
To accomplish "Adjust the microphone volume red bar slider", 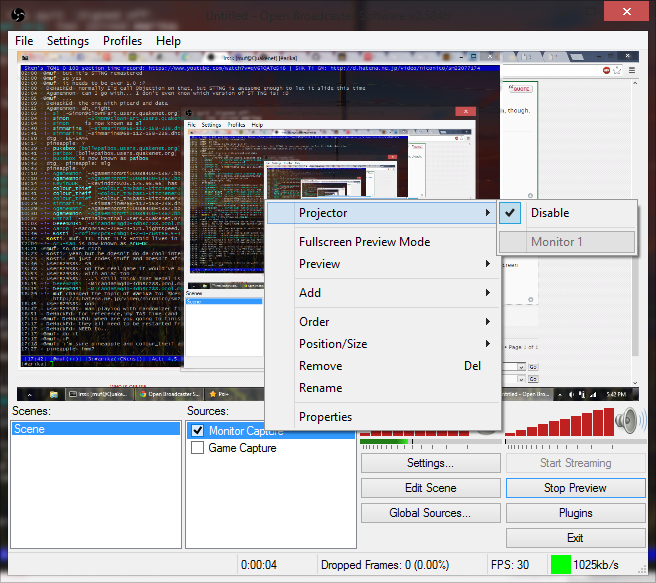I will pyautogui.click(x=414, y=433).
